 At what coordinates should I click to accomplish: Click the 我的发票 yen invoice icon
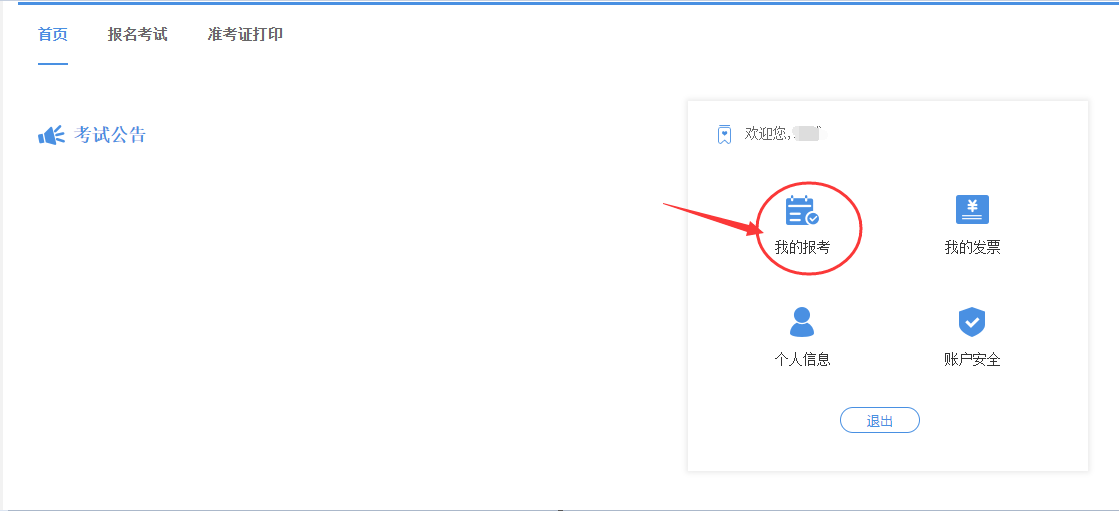(x=972, y=210)
